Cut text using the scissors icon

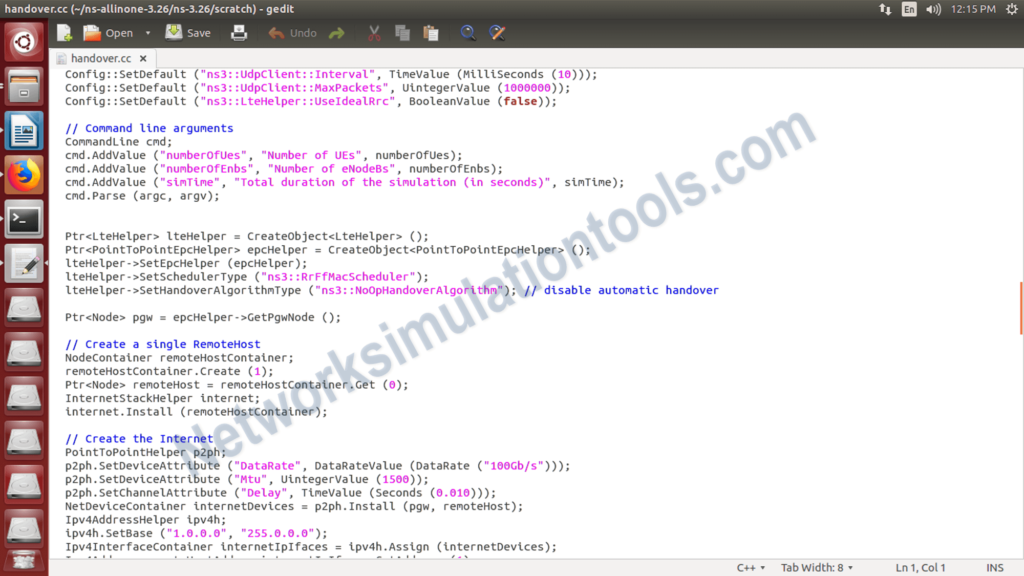coord(373,32)
